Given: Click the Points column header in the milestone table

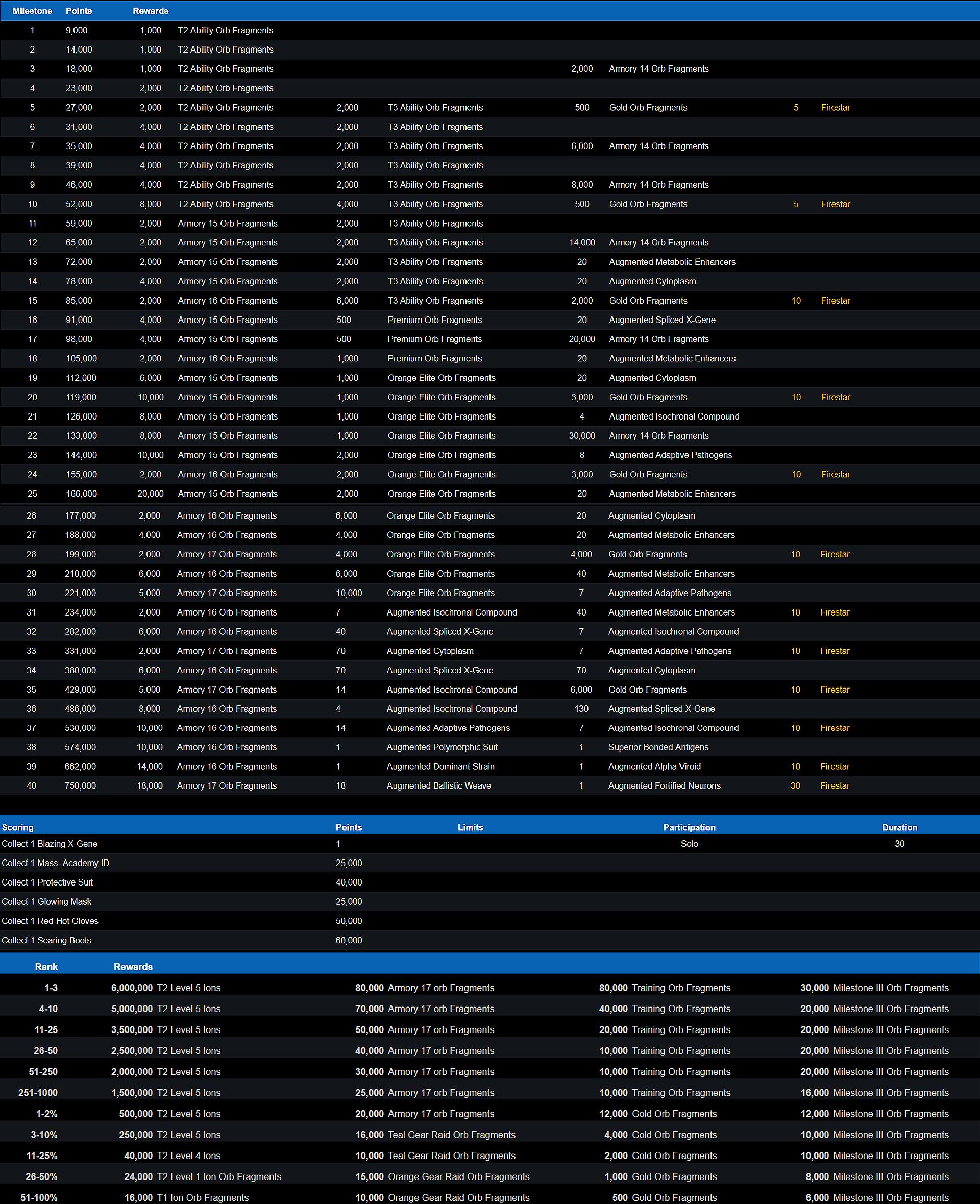Looking at the screenshot, I should [79, 11].
